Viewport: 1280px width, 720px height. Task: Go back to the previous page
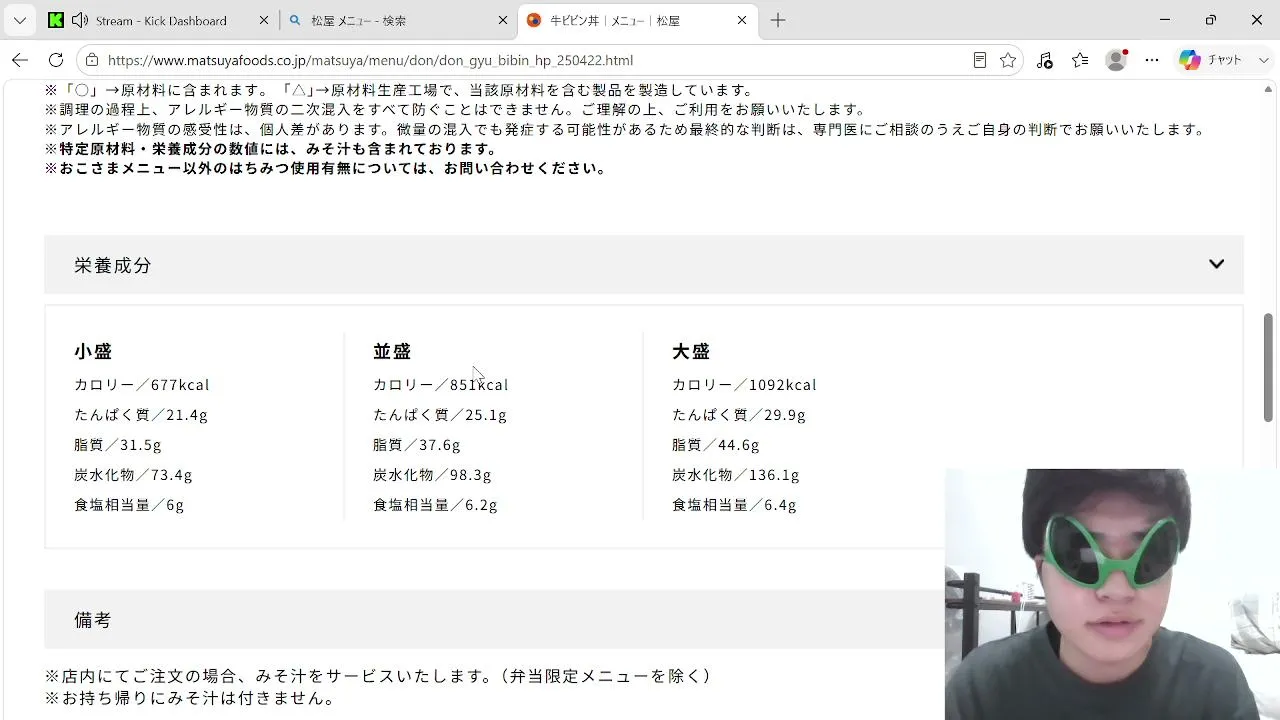(20, 60)
